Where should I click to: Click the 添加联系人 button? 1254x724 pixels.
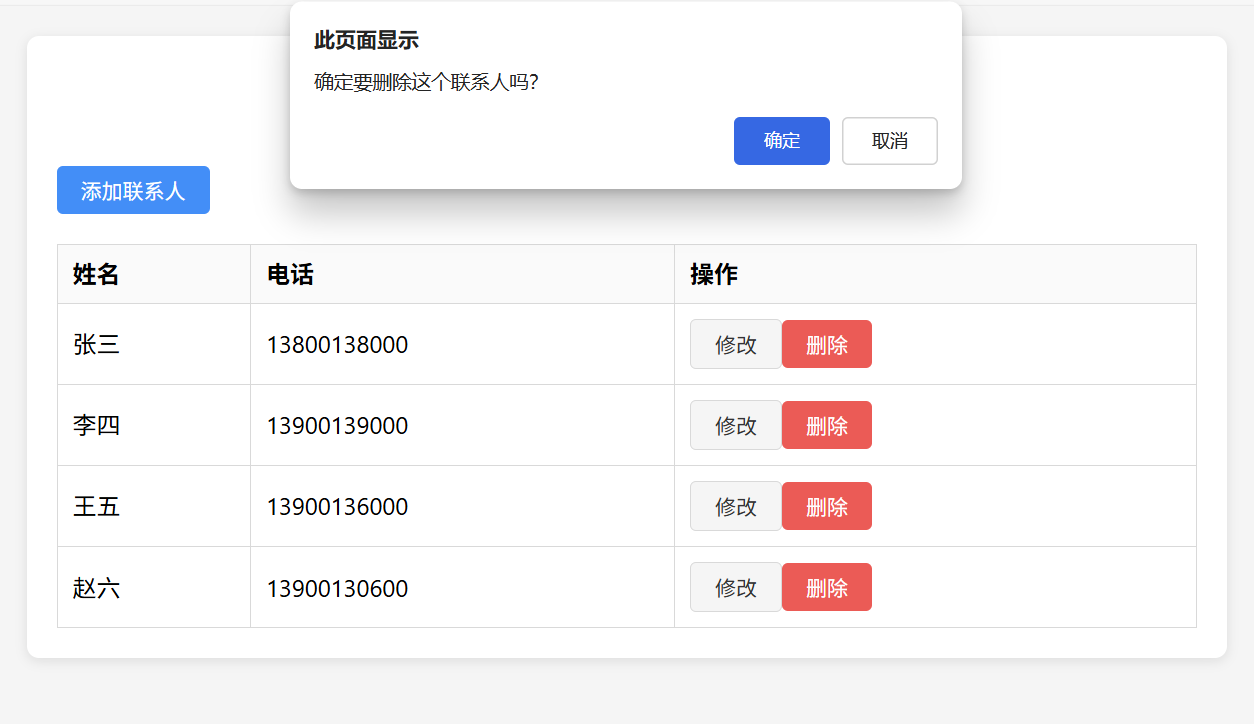(133, 190)
